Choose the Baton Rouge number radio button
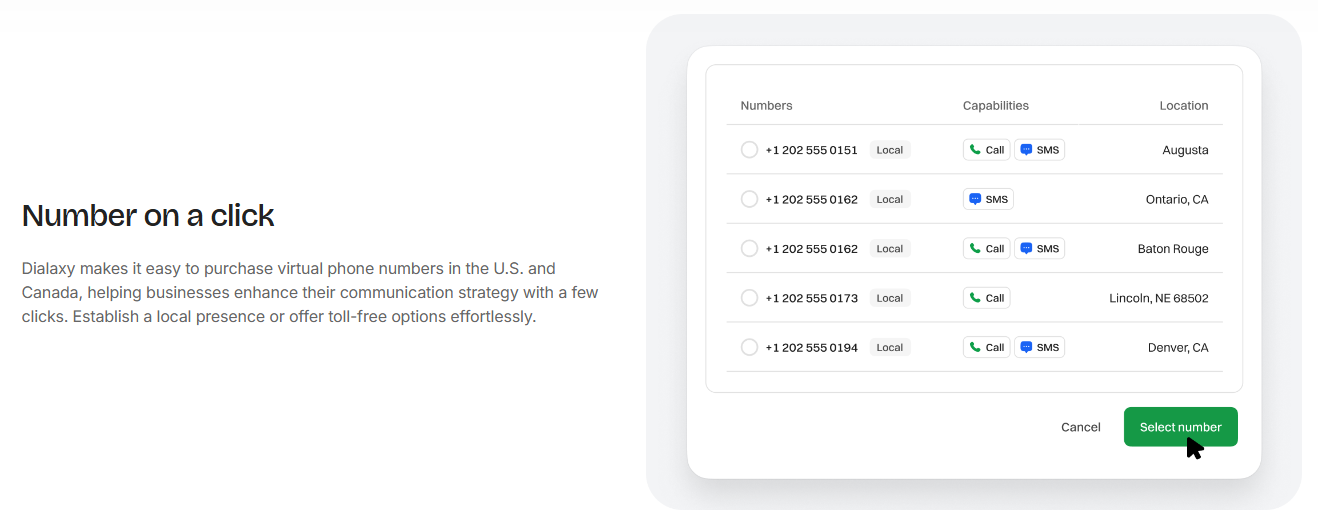The image size is (1318, 526). [749, 248]
